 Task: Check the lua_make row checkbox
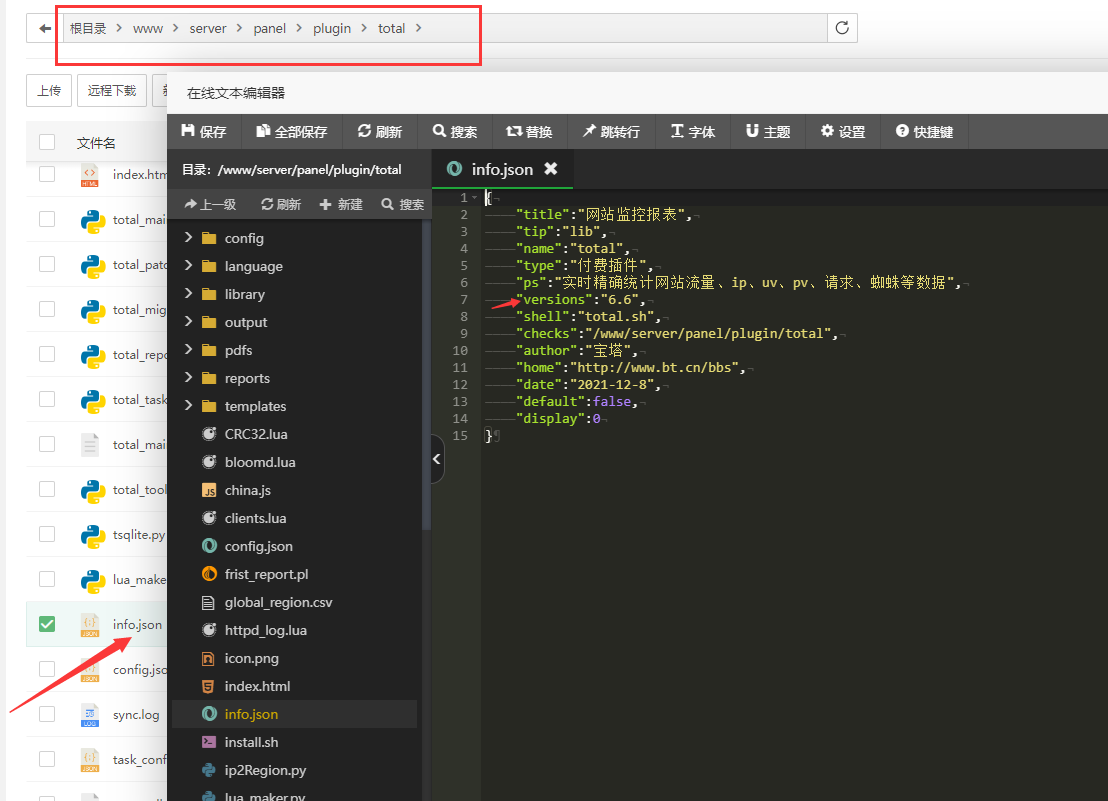pos(47,579)
